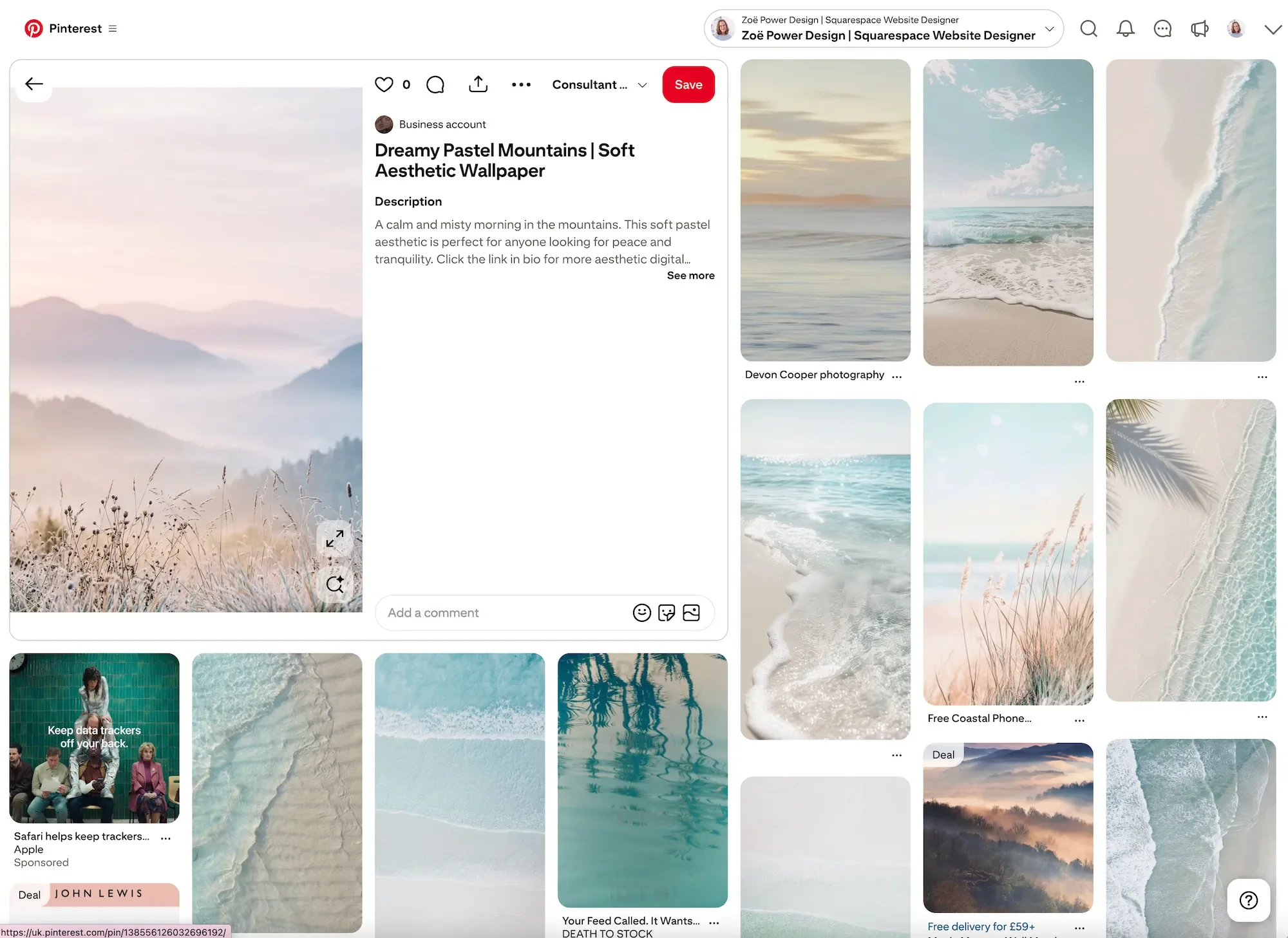Open the Apple Safari sponsored ad image
Image resolution: width=1288 pixels, height=938 pixels.
pos(95,738)
